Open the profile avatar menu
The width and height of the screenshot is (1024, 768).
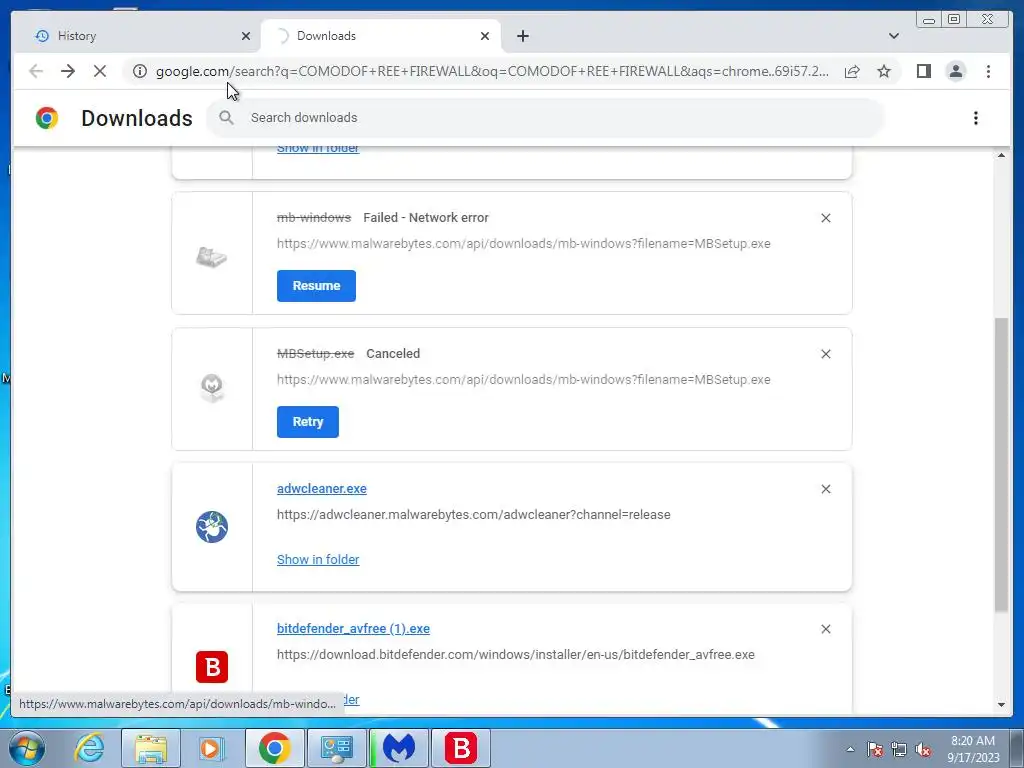click(955, 71)
